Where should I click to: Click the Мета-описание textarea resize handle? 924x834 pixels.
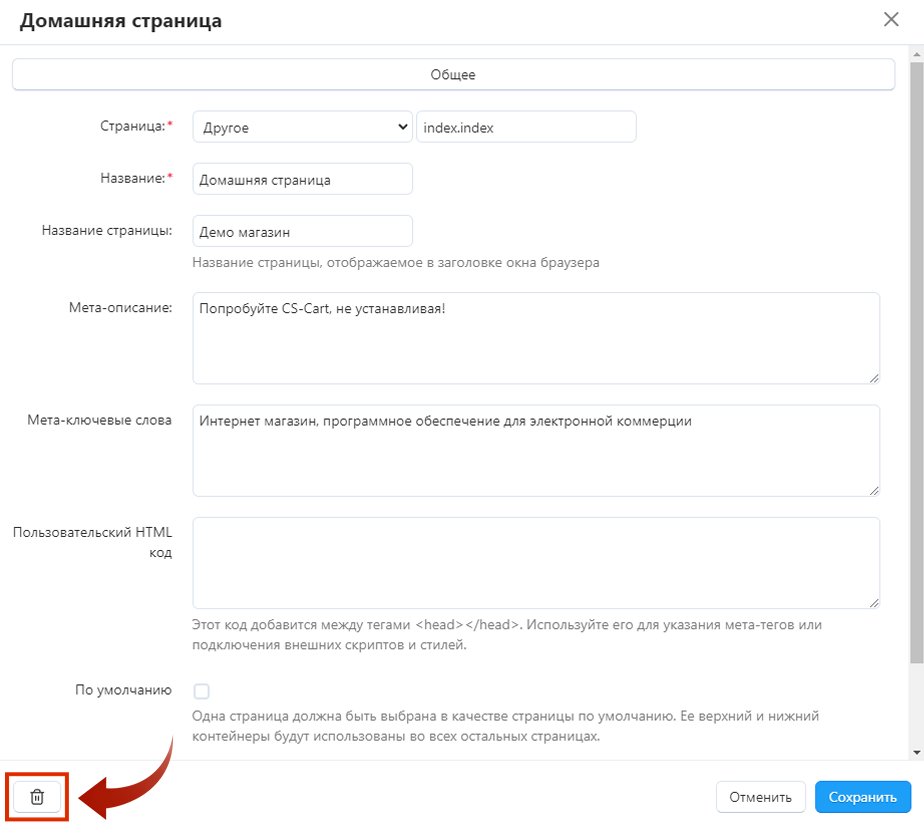tap(874, 377)
